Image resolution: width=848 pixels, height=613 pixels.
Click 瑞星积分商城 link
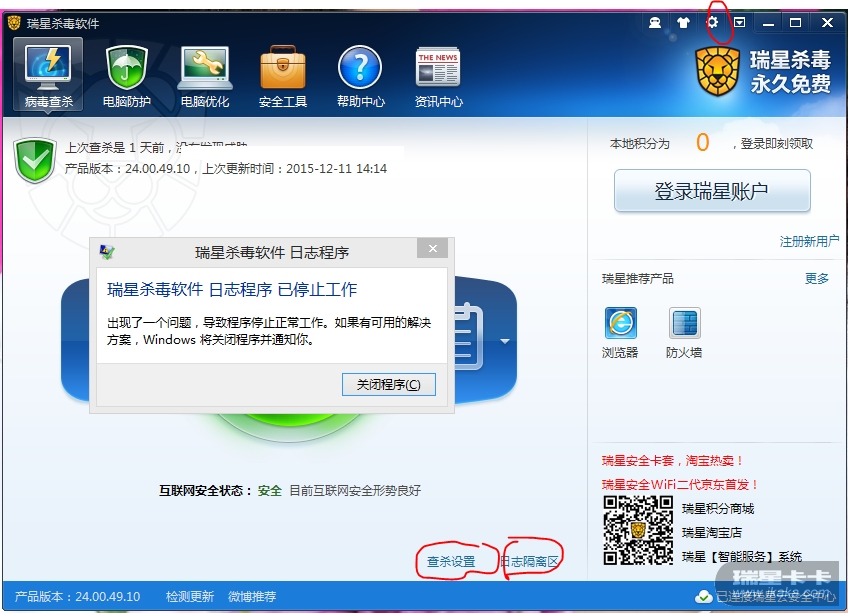click(x=718, y=509)
